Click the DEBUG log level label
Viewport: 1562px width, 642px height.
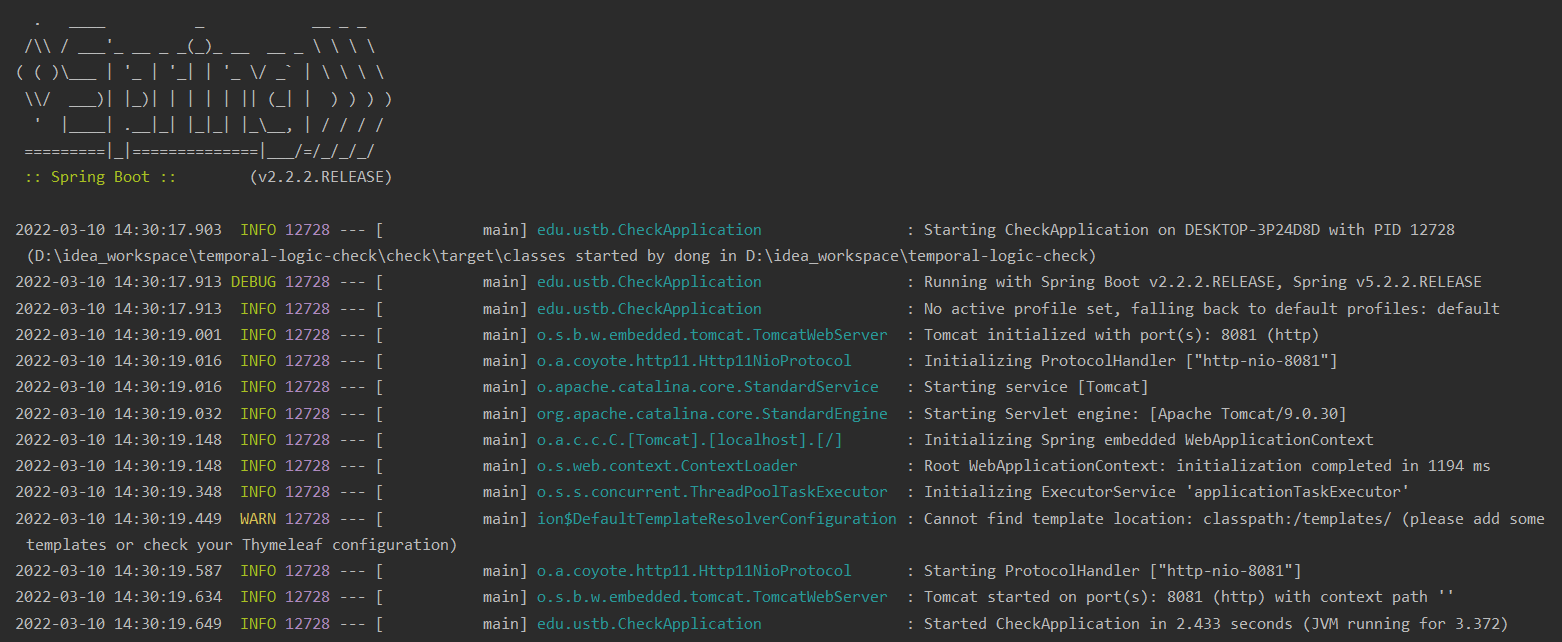click(253, 282)
